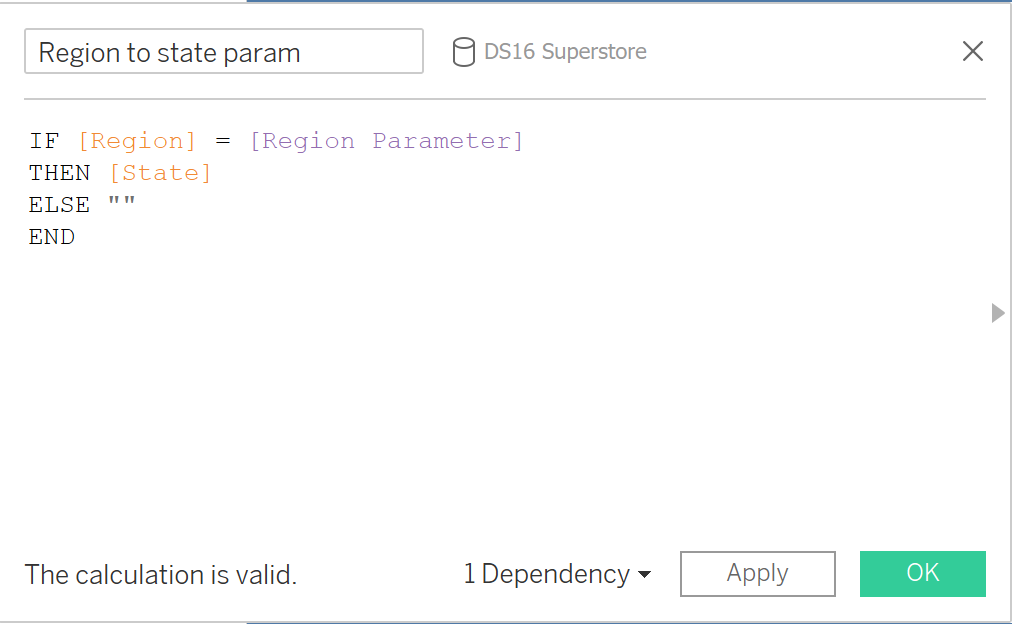Click the THEN keyword
Screen dimensions: 1012x624
(x=59, y=173)
